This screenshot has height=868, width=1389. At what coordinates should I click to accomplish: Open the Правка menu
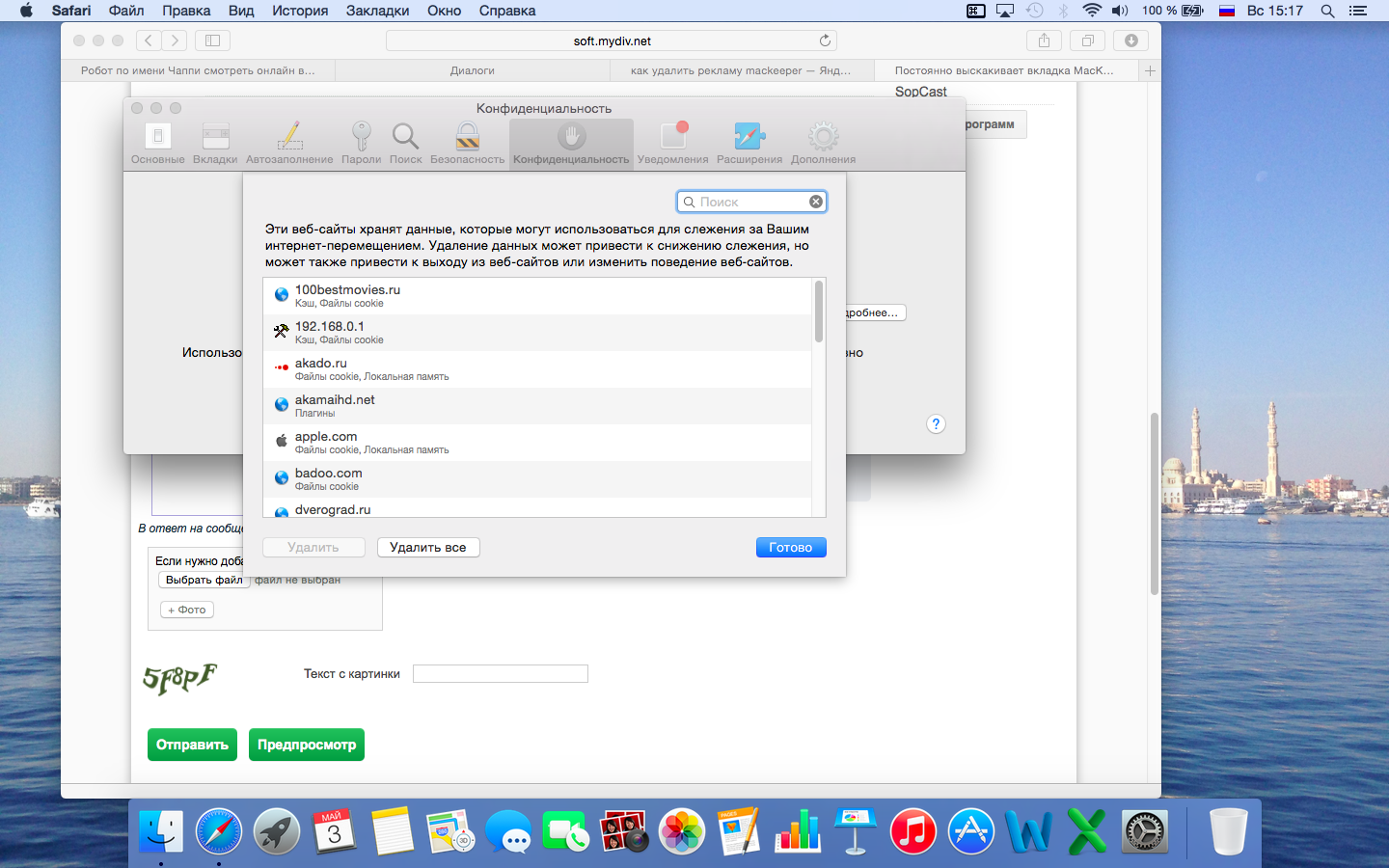tap(186, 11)
